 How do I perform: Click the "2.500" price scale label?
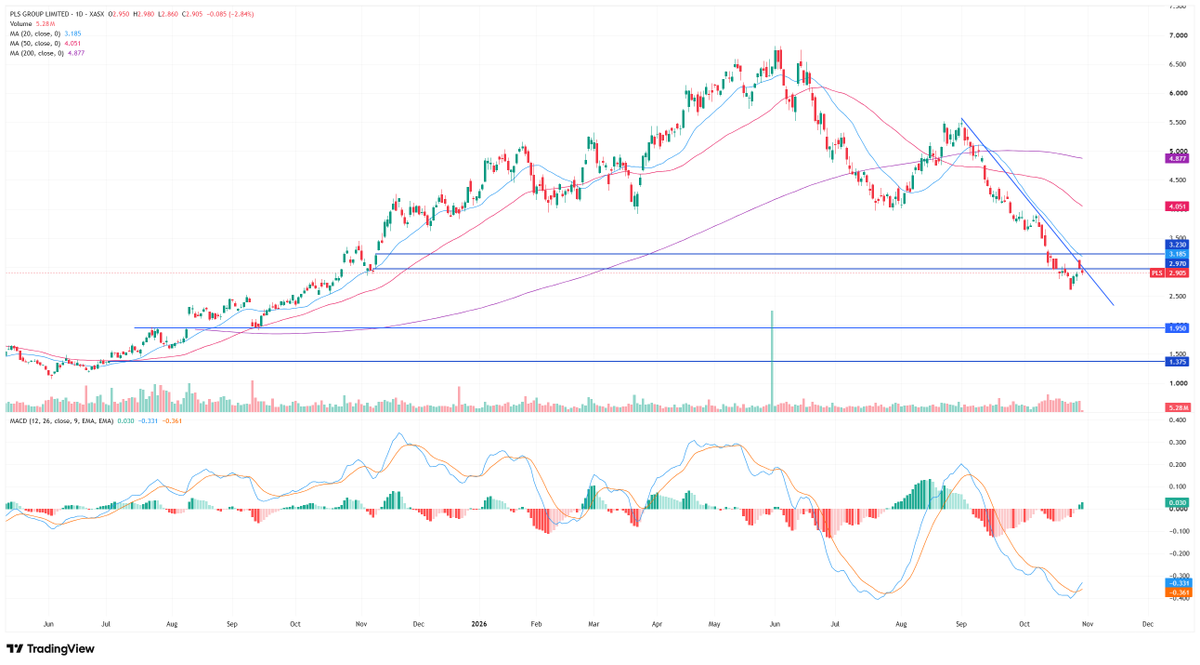click(1177, 296)
